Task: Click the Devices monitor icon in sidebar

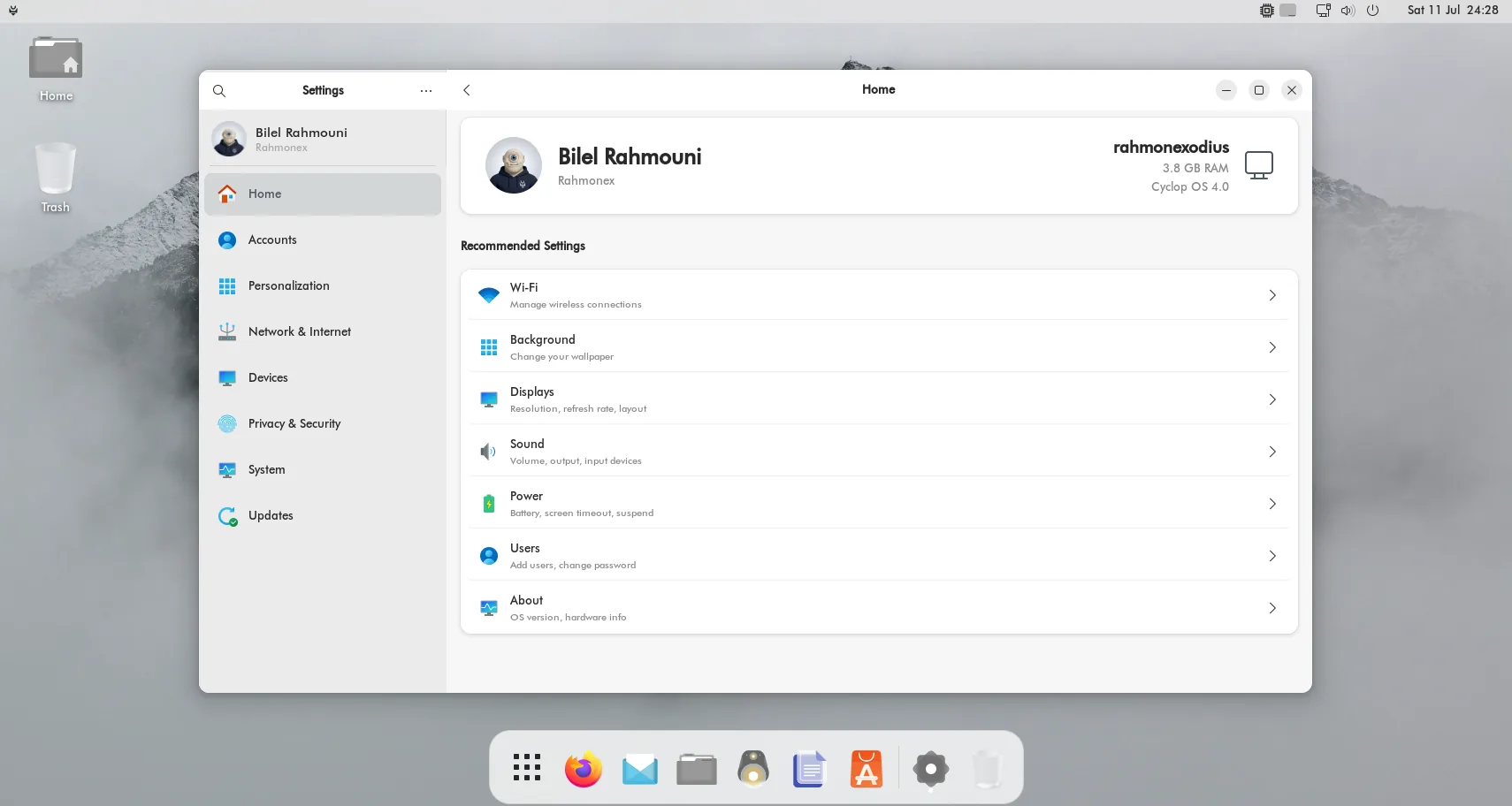Action: [x=227, y=378]
